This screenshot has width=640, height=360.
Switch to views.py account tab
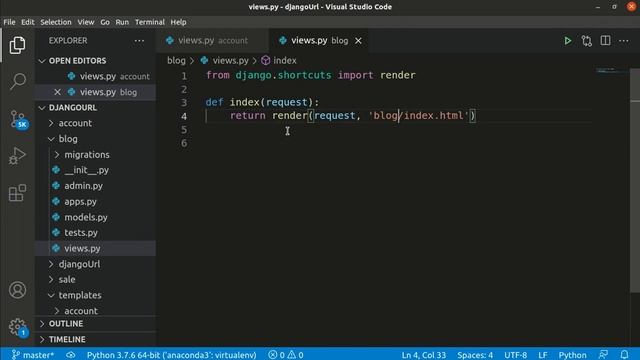tap(212, 40)
